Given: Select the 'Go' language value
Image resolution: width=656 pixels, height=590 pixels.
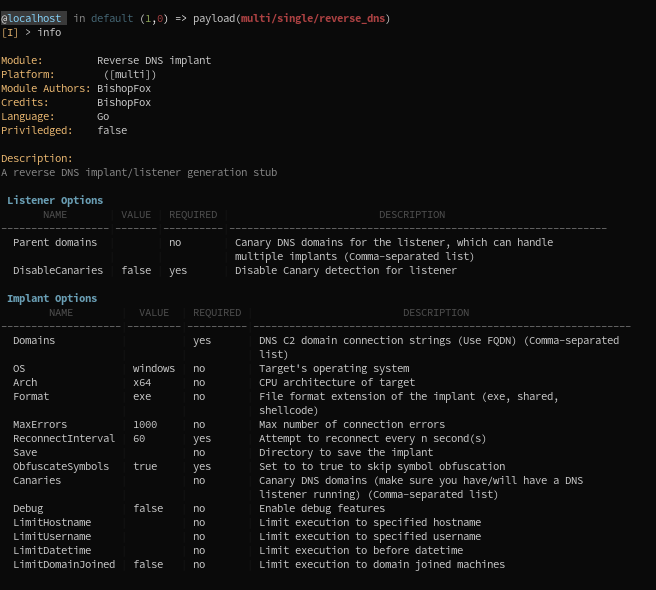Looking at the screenshot, I should (x=103, y=116).
